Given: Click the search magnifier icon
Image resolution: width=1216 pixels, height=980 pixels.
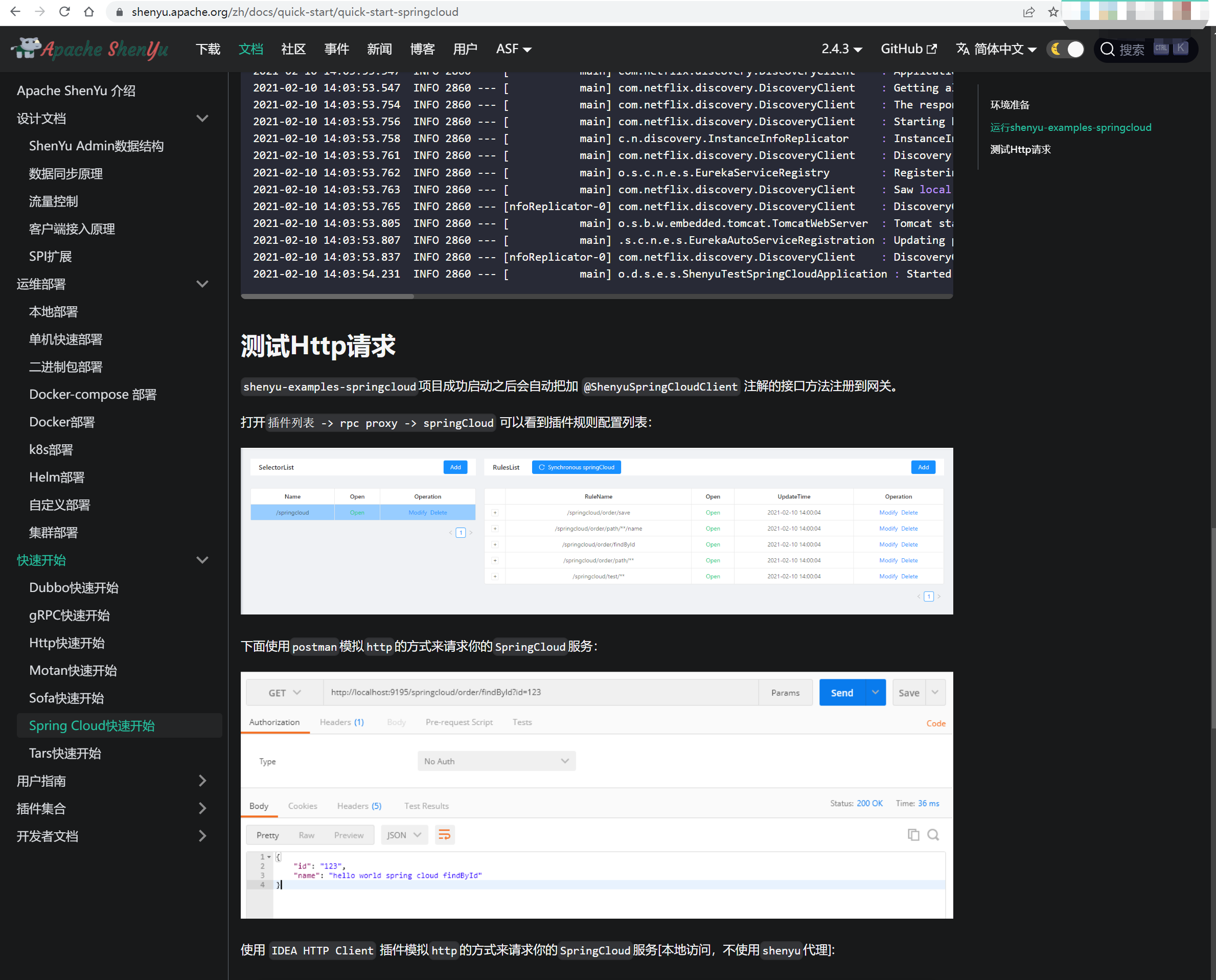Looking at the screenshot, I should [x=1107, y=49].
